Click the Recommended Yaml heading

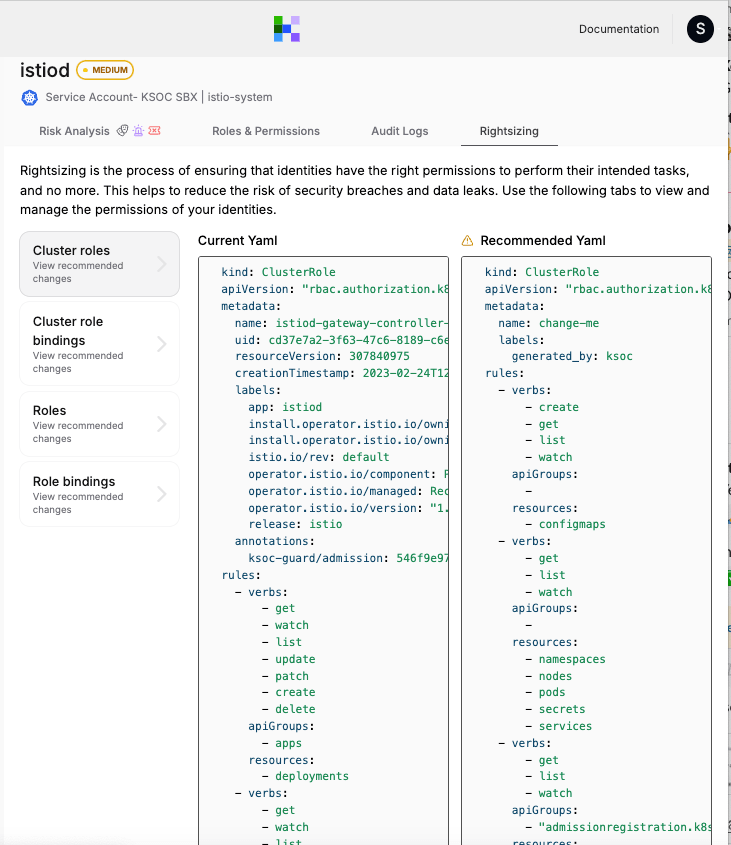(x=543, y=241)
